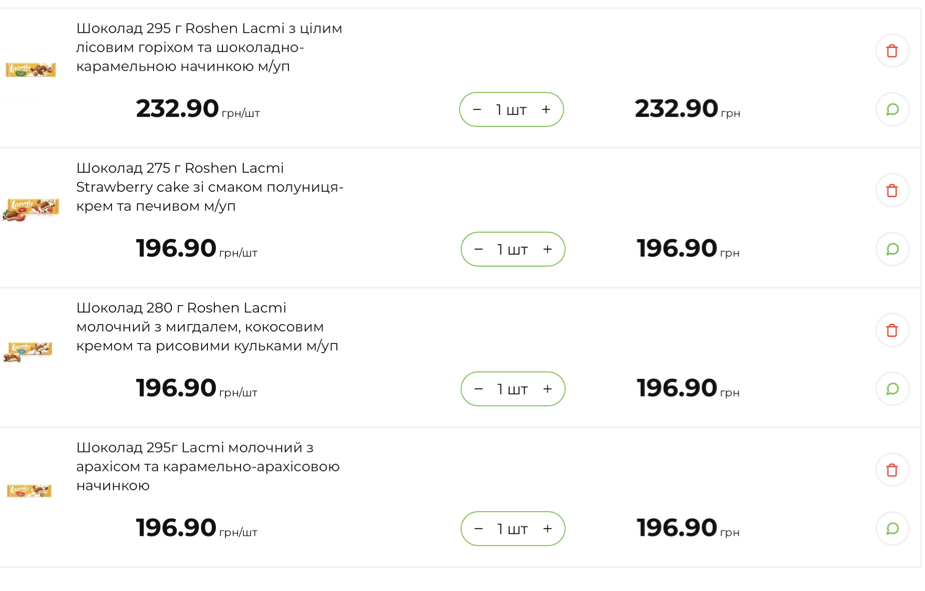This screenshot has width=925, height=591.
Task: Delete the Lacmi almond coconut chocolate item
Action: click(x=892, y=330)
